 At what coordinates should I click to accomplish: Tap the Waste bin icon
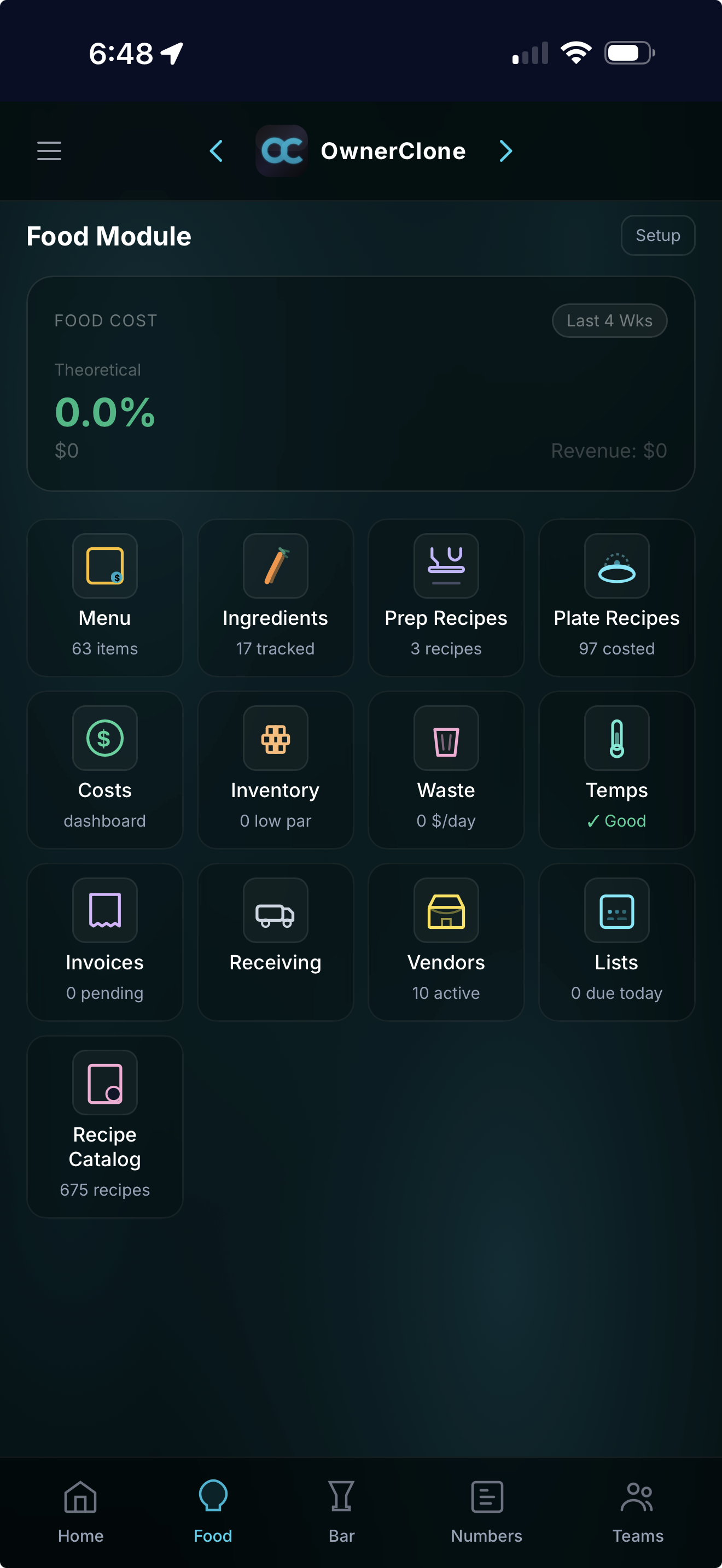pyautogui.click(x=446, y=738)
